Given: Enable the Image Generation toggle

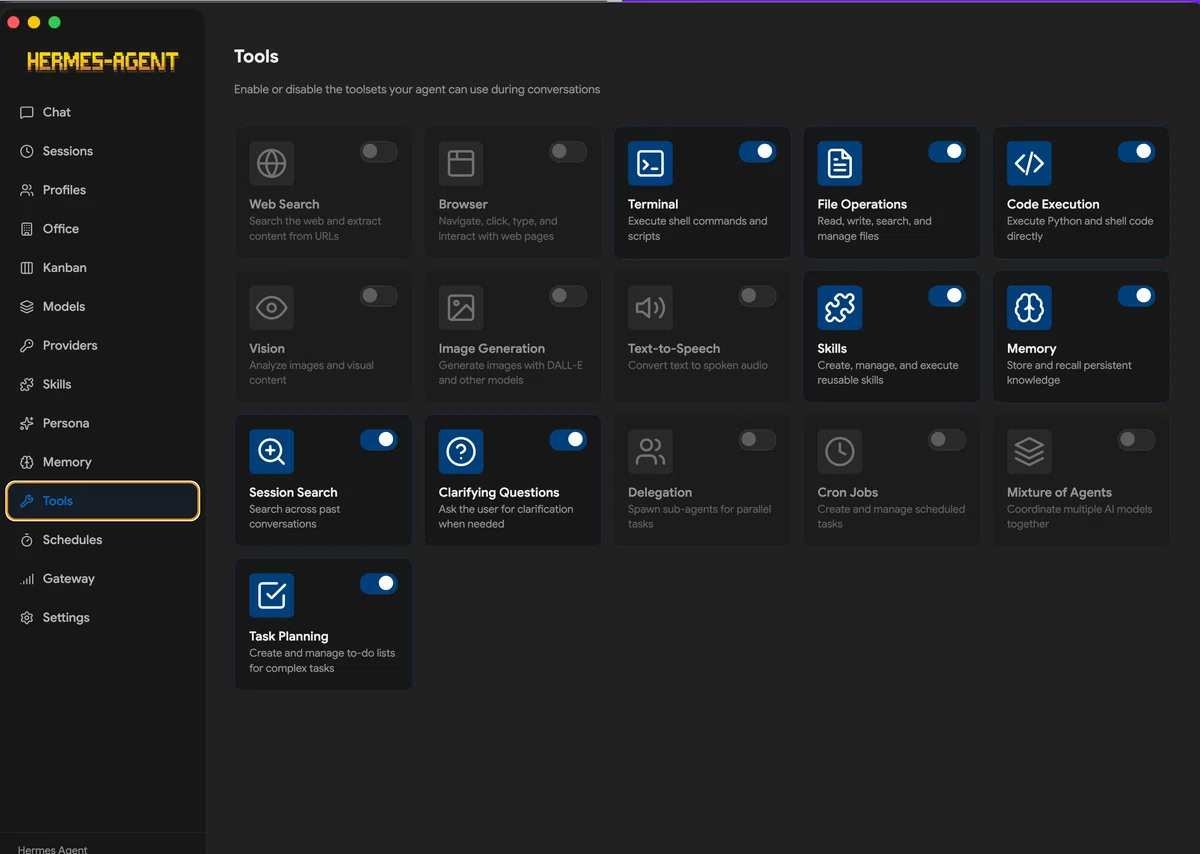Looking at the screenshot, I should pyautogui.click(x=568, y=296).
